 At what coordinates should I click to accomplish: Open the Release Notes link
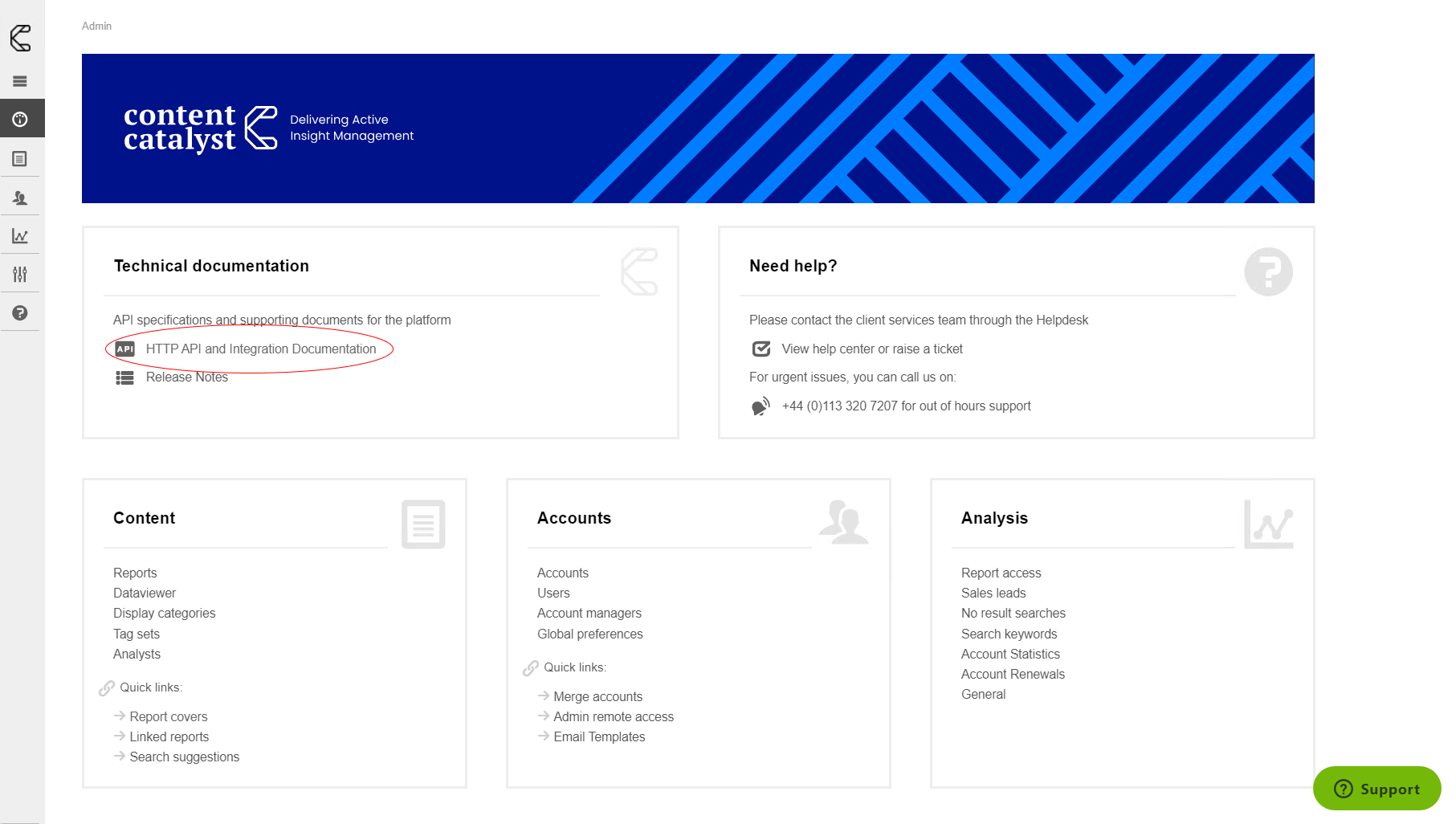click(x=186, y=377)
